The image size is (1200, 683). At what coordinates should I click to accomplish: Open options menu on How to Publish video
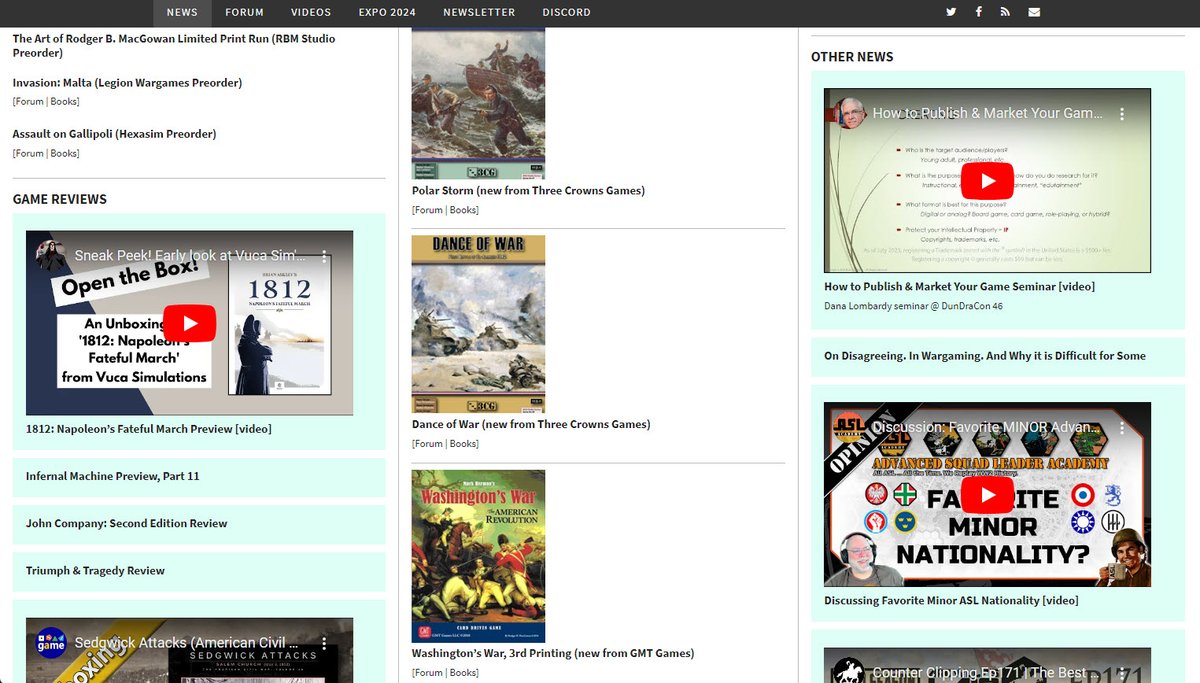tap(1122, 113)
